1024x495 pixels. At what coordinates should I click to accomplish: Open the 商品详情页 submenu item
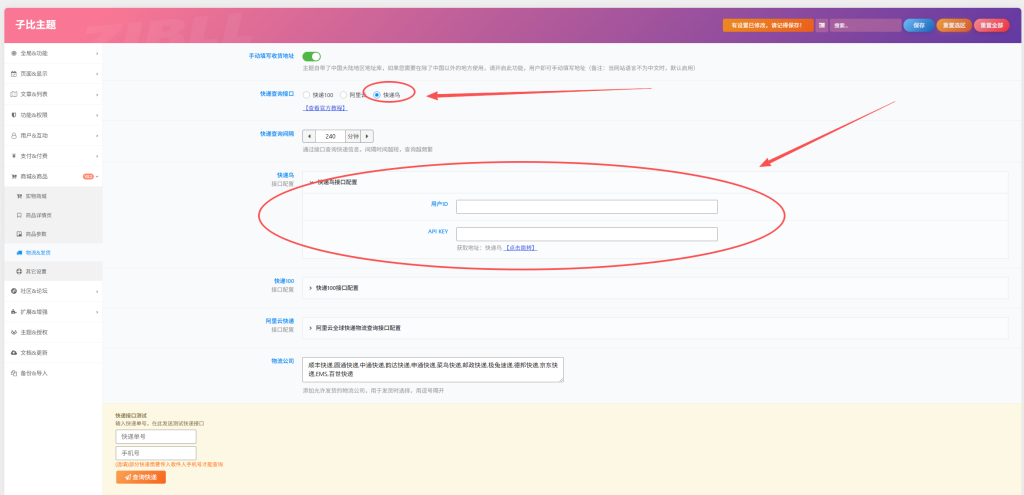(x=54, y=215)
